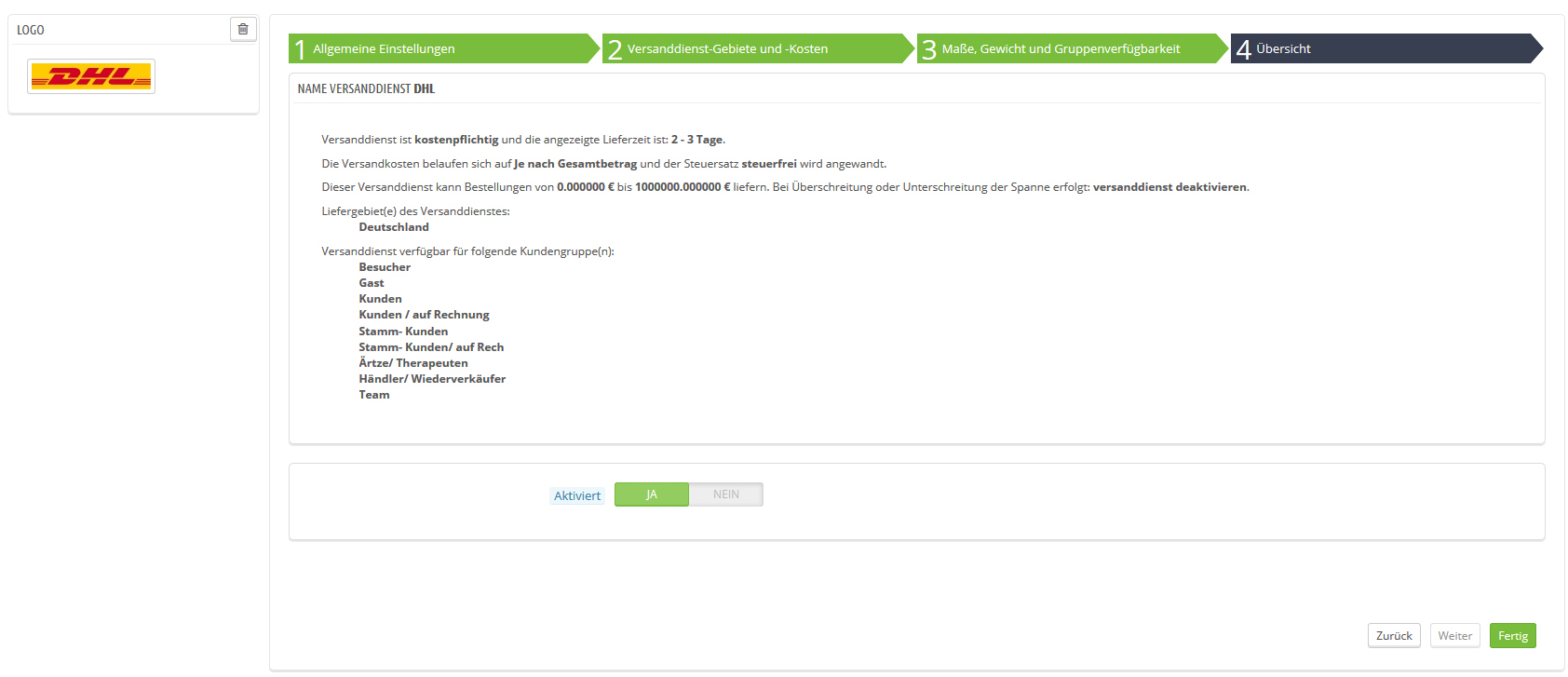1568x677 pixels.
Task: Click the LOGO panel heading
Action: [31, 30]
